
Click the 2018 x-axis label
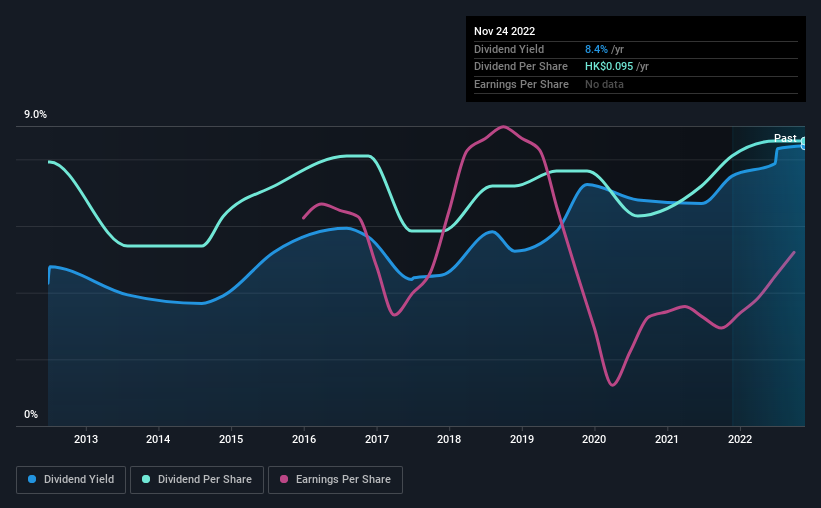pos(449,439)
